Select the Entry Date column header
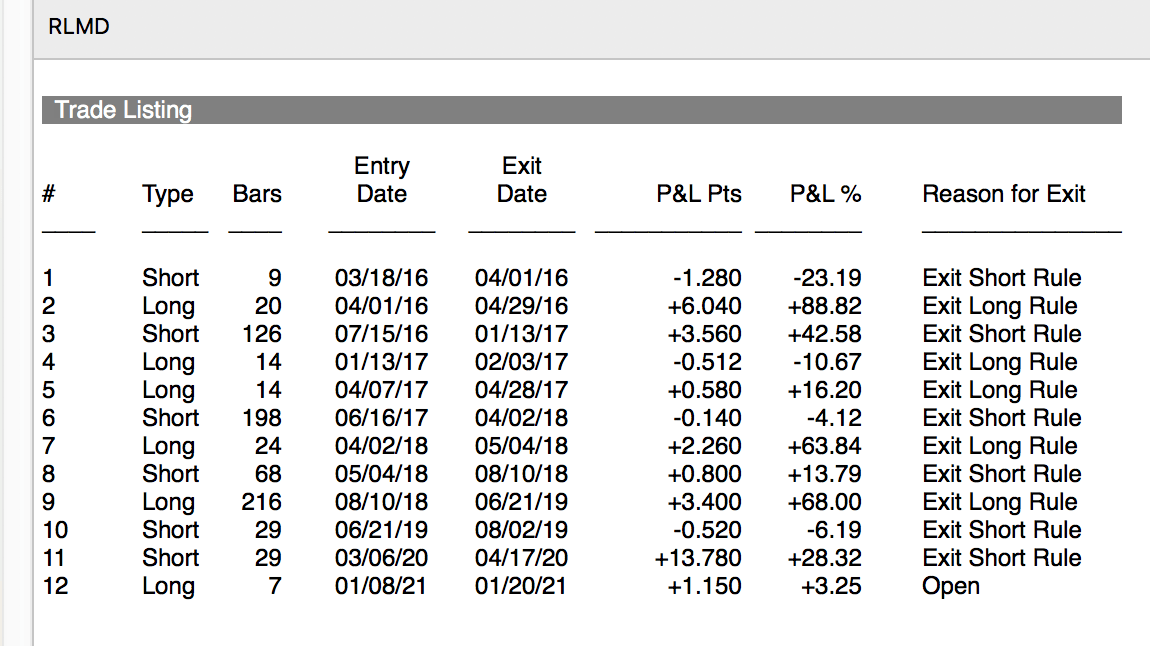Viewport: 1150px width, 646px height. (381, 180)
